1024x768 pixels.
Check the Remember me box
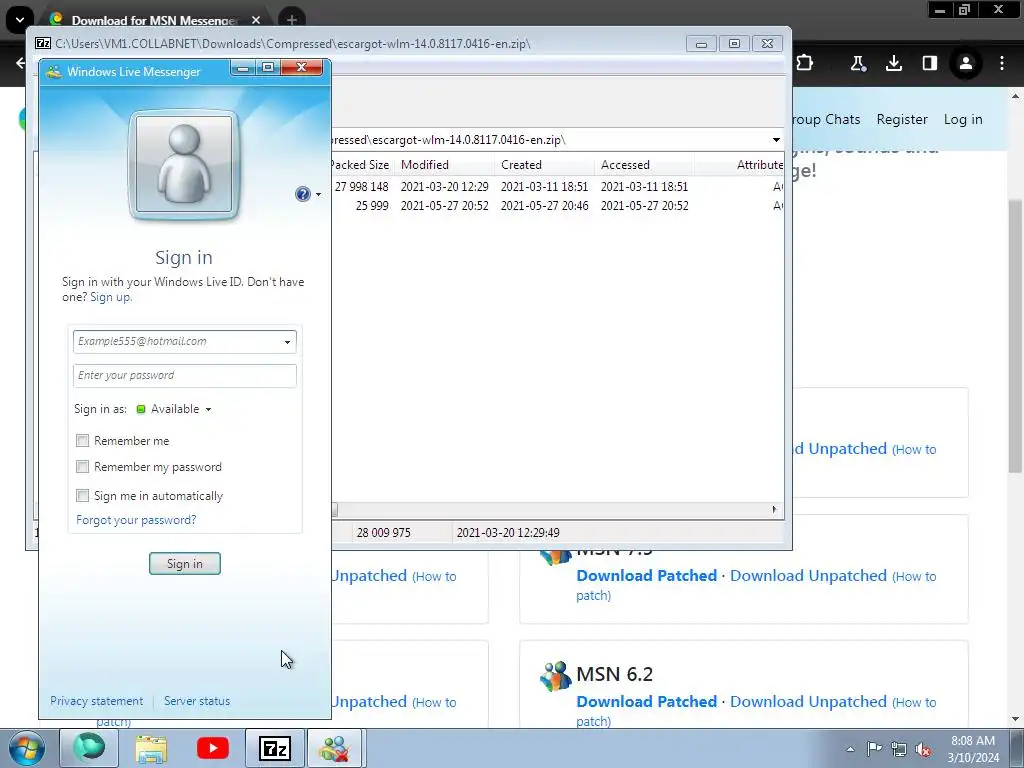(82, 441)
